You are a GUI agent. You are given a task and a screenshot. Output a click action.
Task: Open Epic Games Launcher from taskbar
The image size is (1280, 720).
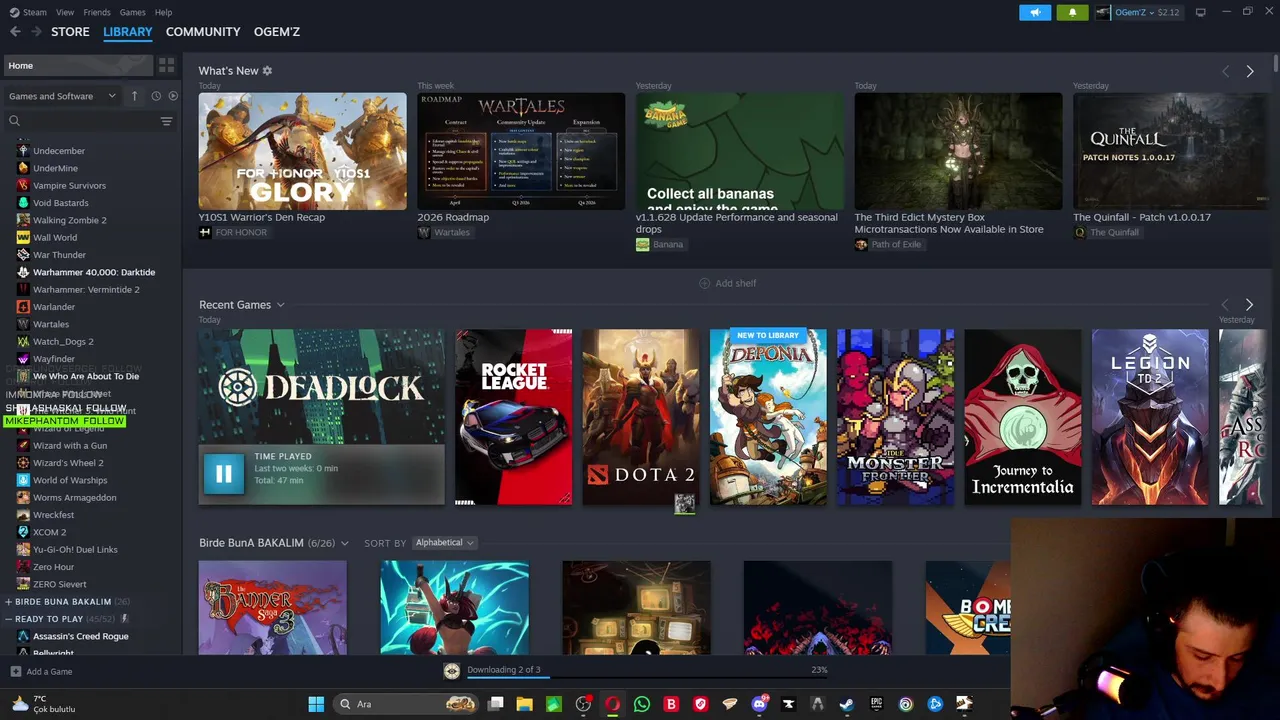click(876, 704)
